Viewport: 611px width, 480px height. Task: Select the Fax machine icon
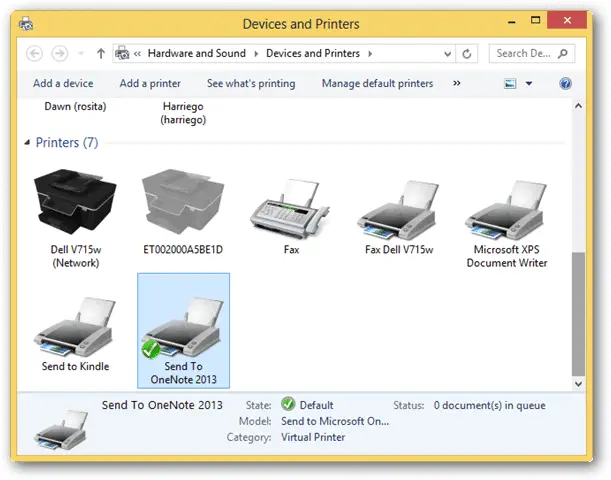[290, 209]
